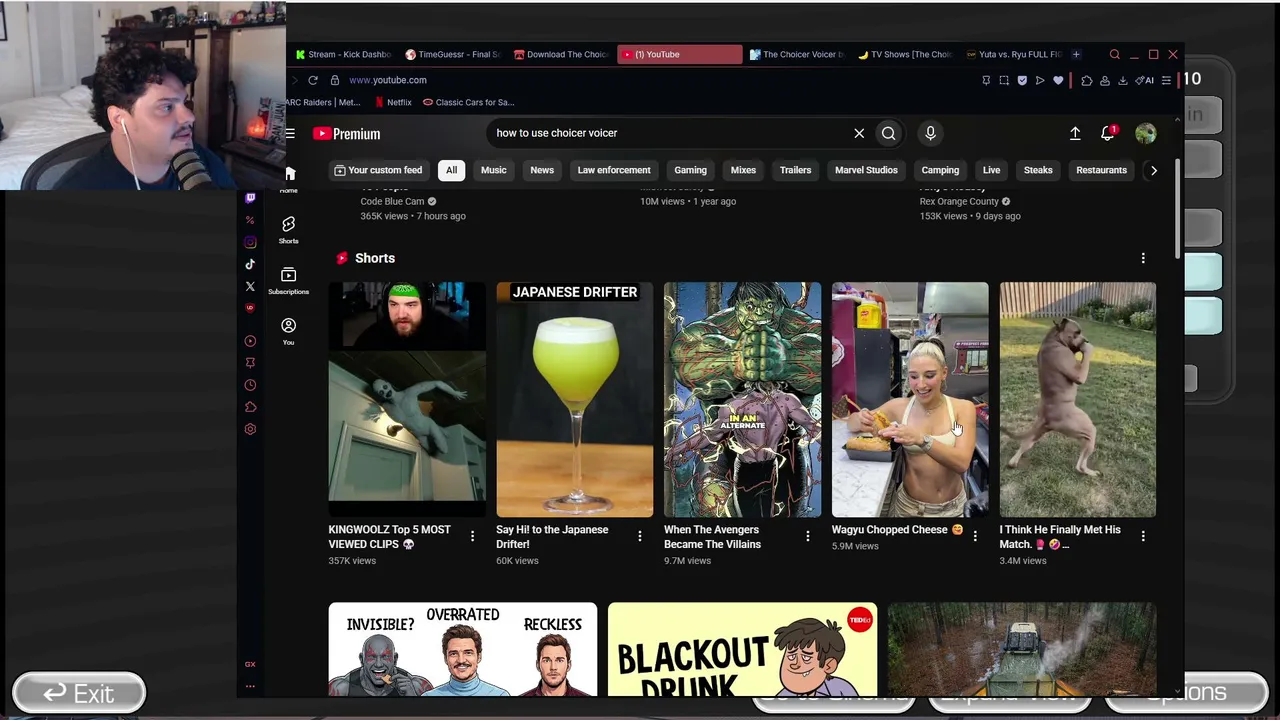
Task: Open Shorts in the YouTube sidebar
Action: click(288, 229)
